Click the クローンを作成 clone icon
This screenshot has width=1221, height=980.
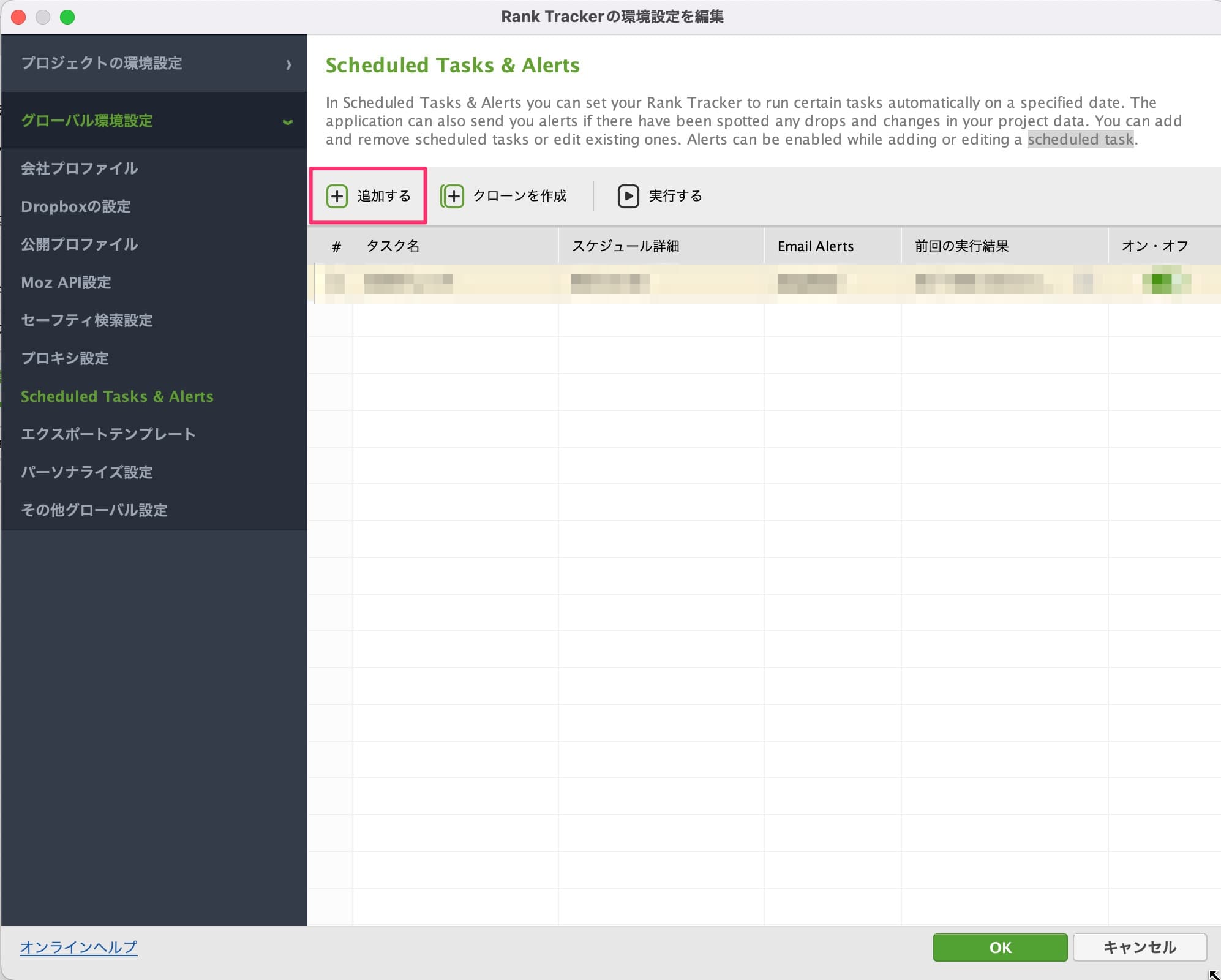453,196
